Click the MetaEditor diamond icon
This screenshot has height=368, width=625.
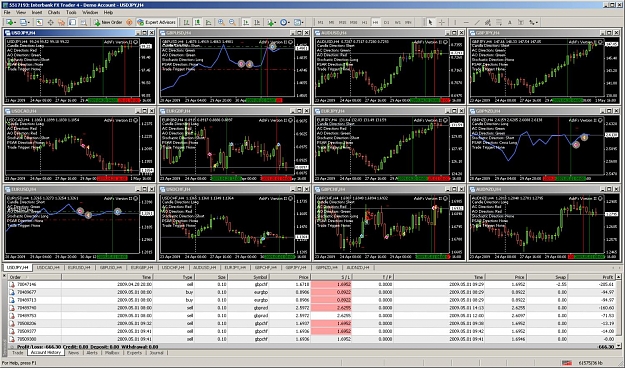pyautogui.click(x=129, y=22)
